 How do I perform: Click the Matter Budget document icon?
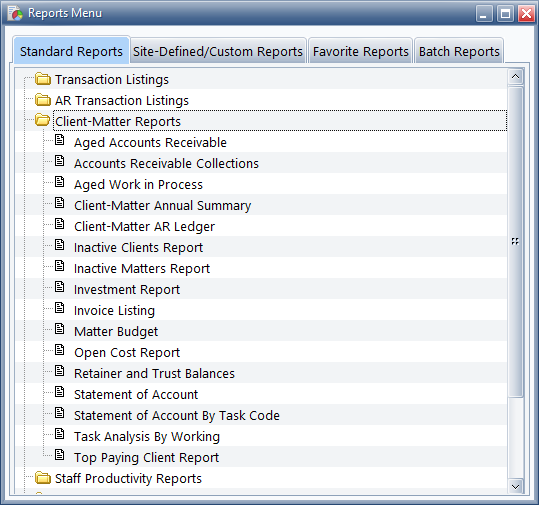[x=60, y=329]
